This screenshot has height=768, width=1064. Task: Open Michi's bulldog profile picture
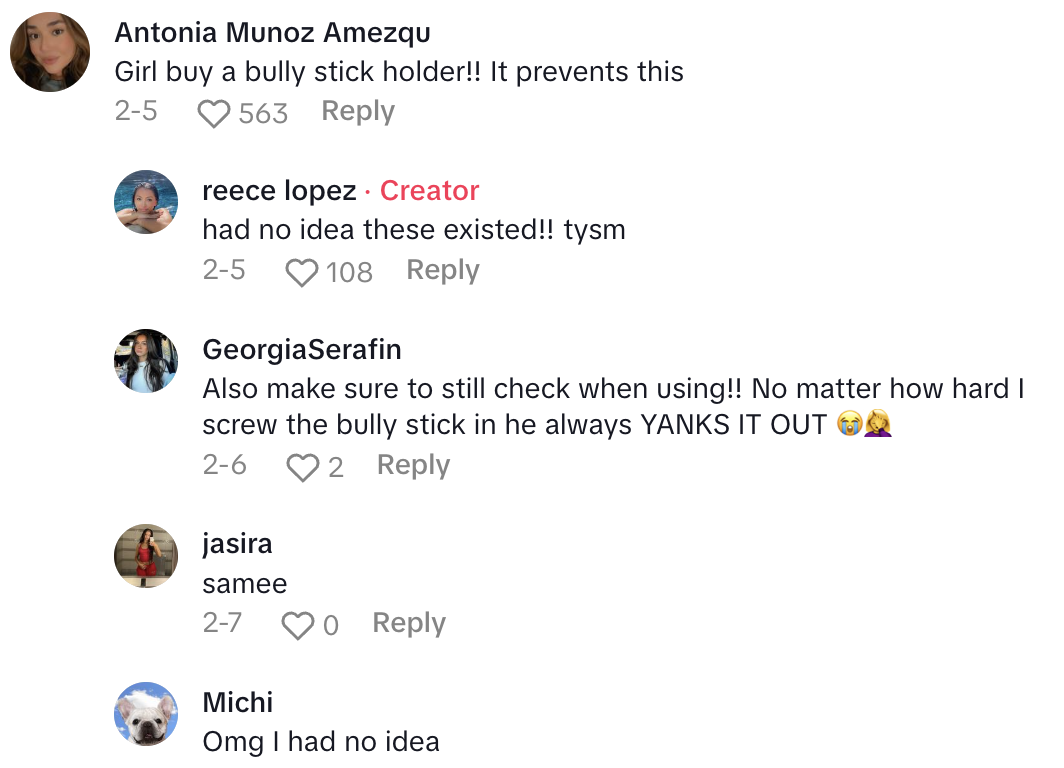(x=145, y=714)
